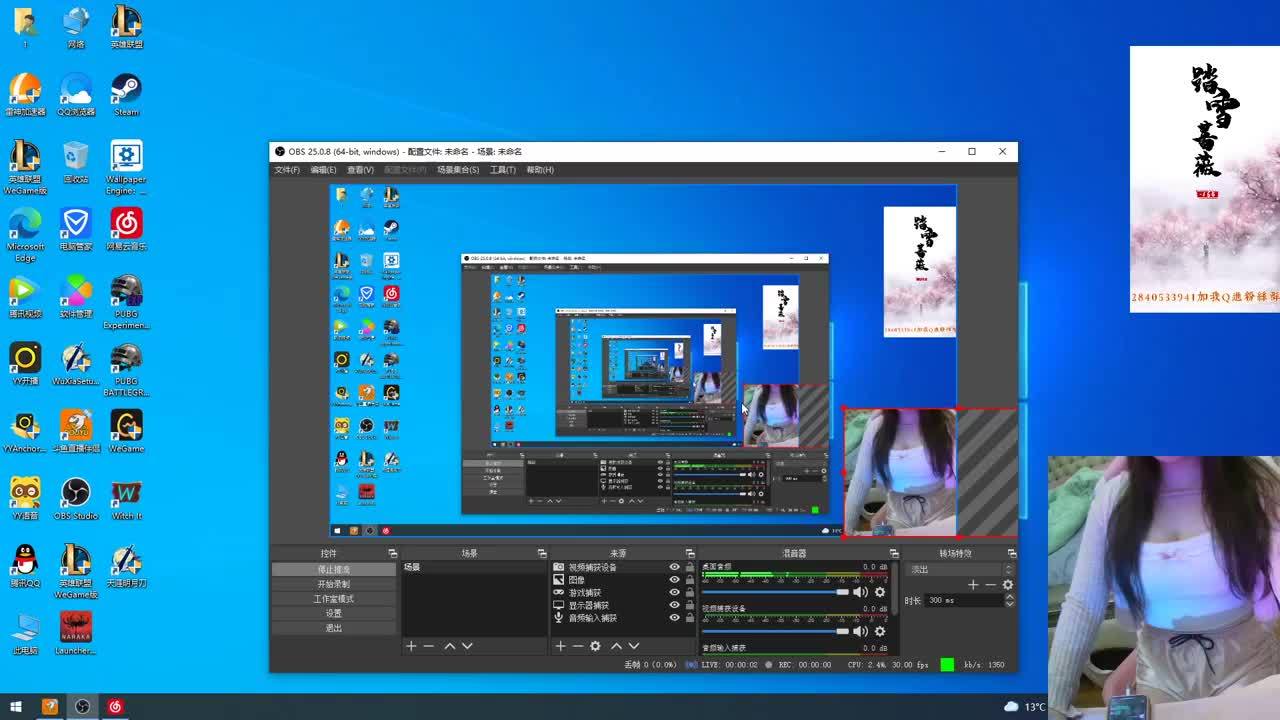
Task: Add a new source with plus icon
Action: [560, 646]
